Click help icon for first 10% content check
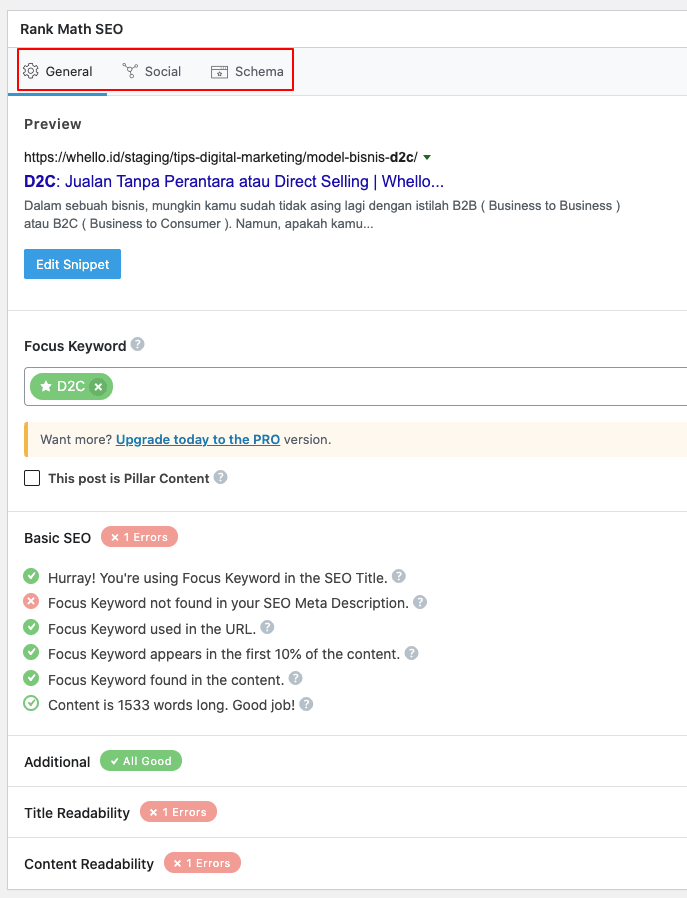This screenshot has height=898, width=687. tap(411, 654)
